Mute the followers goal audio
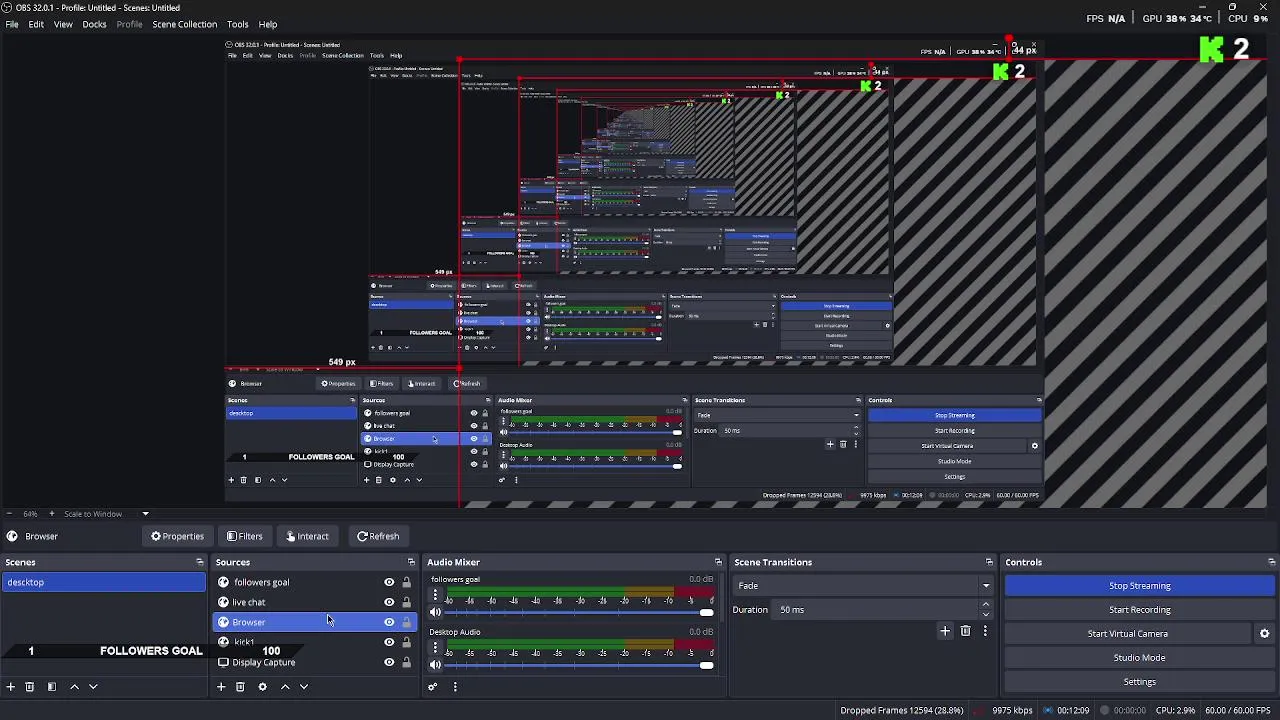Screen dimensions: 1280x720 [435, 612]
